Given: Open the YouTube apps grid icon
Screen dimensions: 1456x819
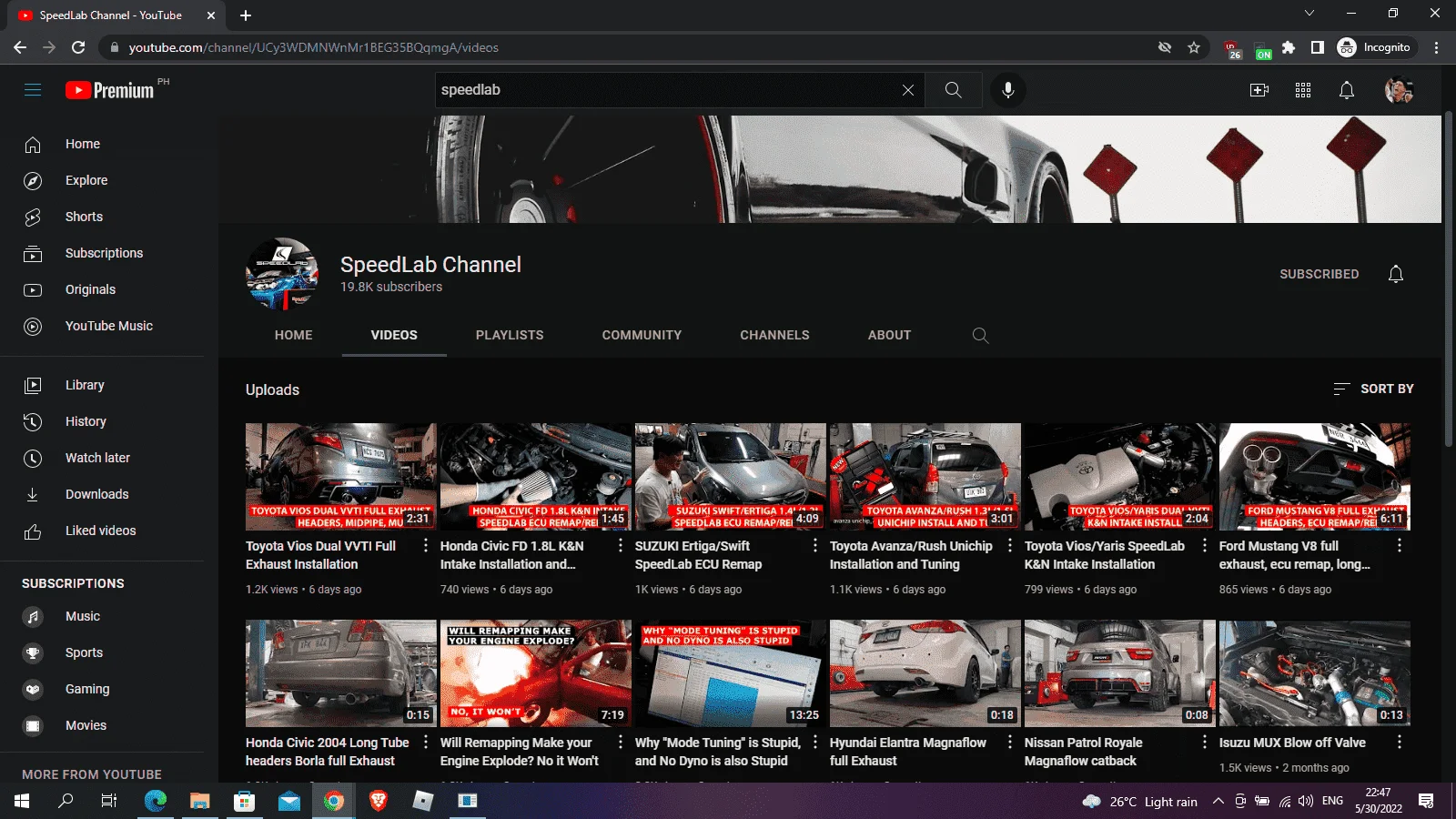Looking at the screenshot, I should [1303, 90].
